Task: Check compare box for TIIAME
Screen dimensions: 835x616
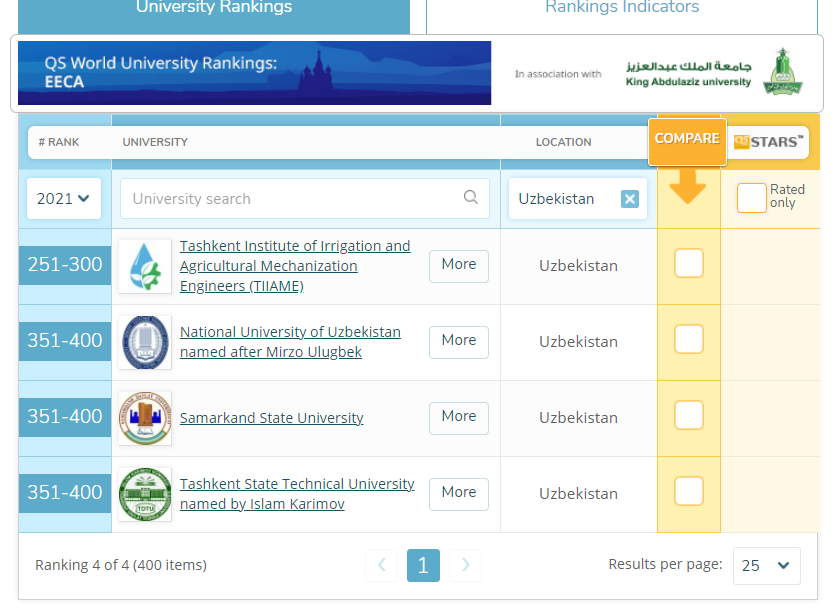Action: (689, 264)
